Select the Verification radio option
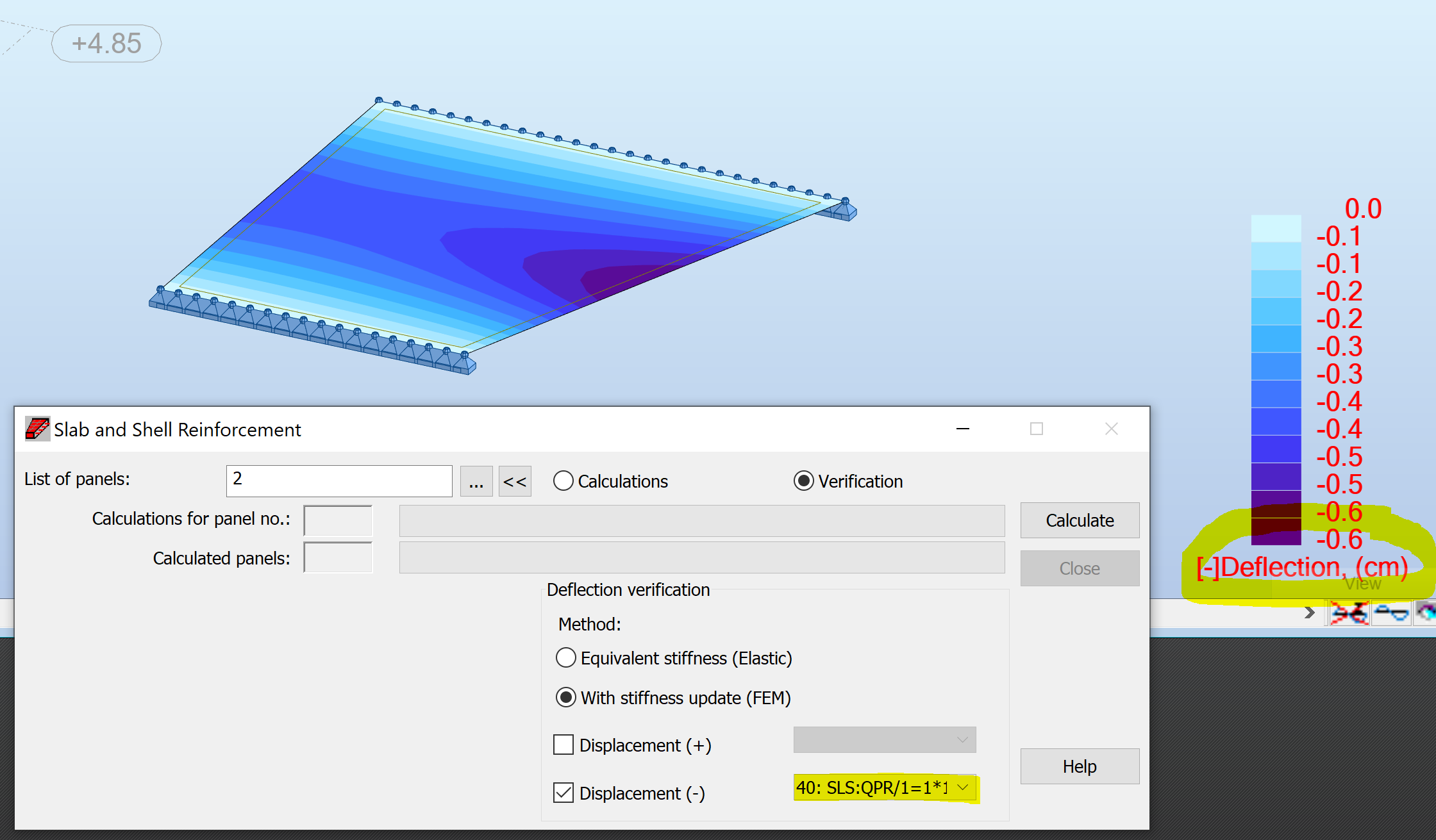The height and width of the screenshot is (840, 1436). (x=804, y=481)
